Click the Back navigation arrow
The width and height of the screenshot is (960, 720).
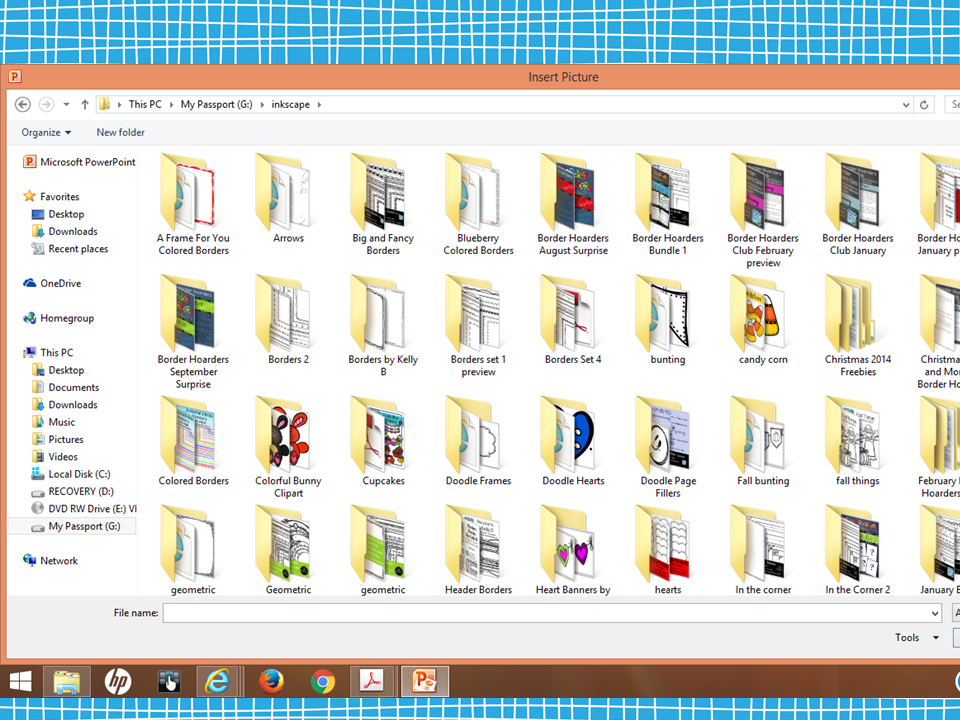click(22, 104)
